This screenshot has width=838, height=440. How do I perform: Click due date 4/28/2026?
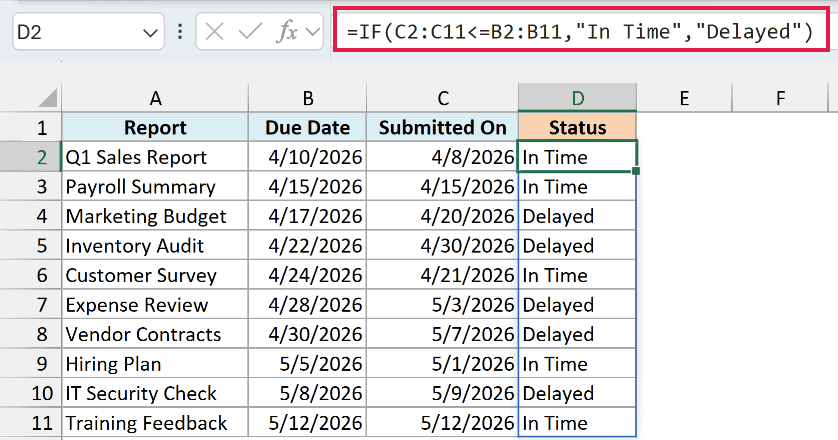coord(307,305)
